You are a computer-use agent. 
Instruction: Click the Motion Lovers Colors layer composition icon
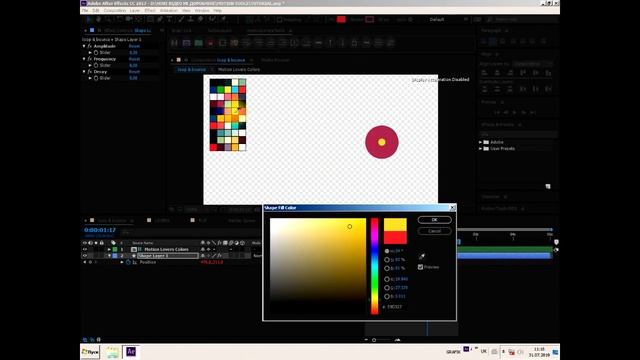[x=134, y=249]
